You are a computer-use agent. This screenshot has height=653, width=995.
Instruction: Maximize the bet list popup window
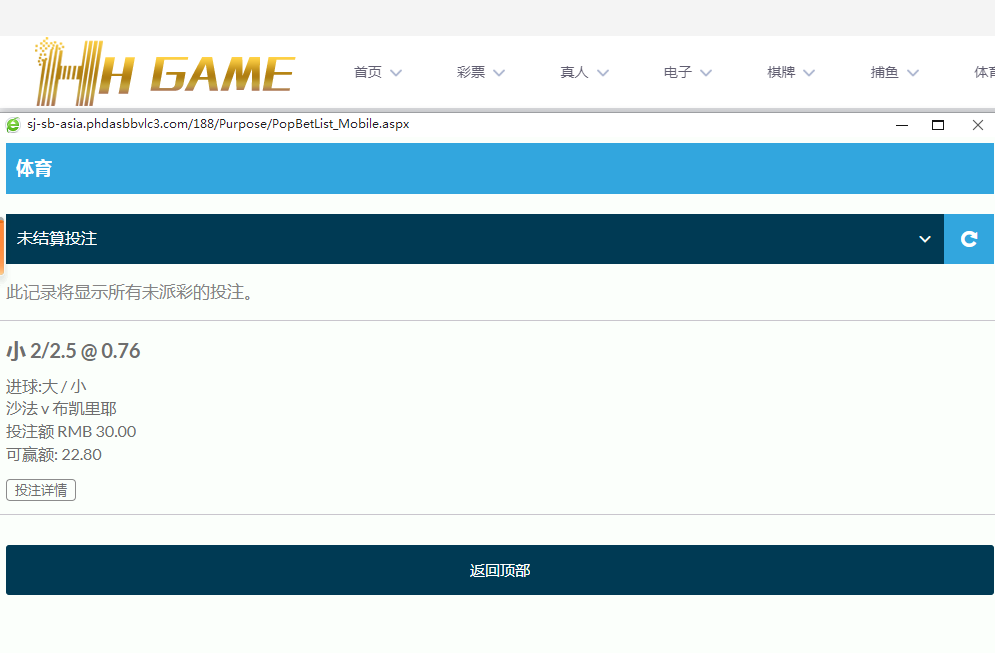click(x=938, y=125)
